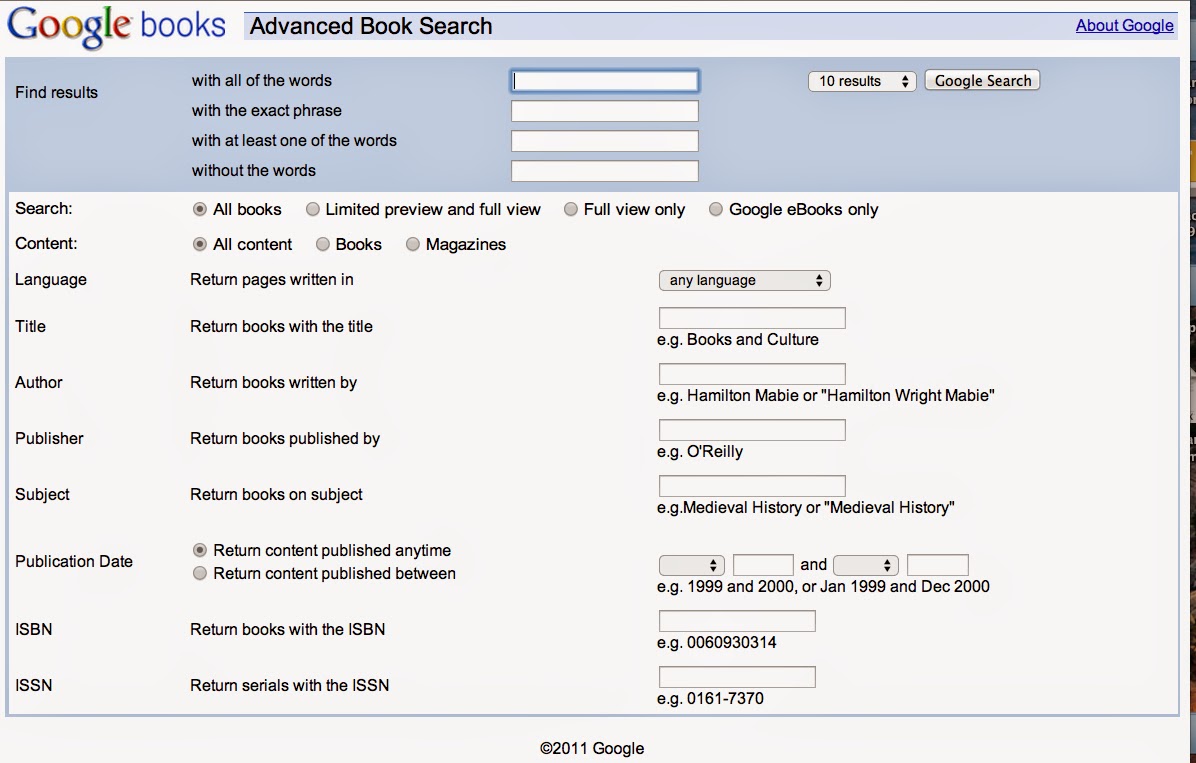
Task: Click the Google Search button
Action: coord(982,81)
